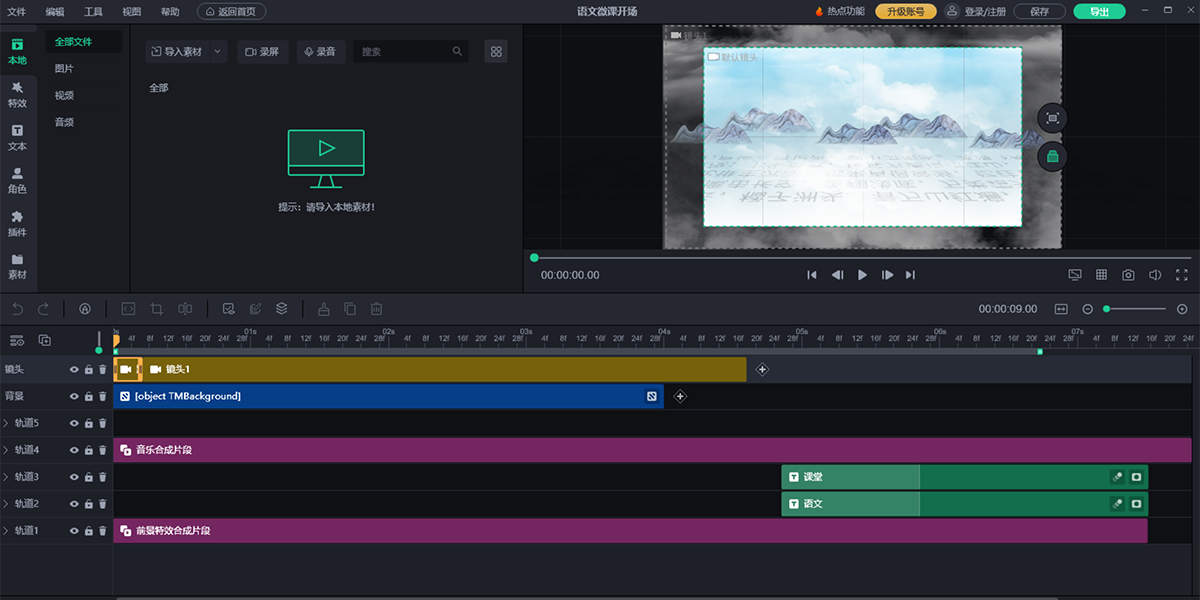Open the 特效 effects panel in sidebar
1200x600 pixels.
(x=17, y=94)
